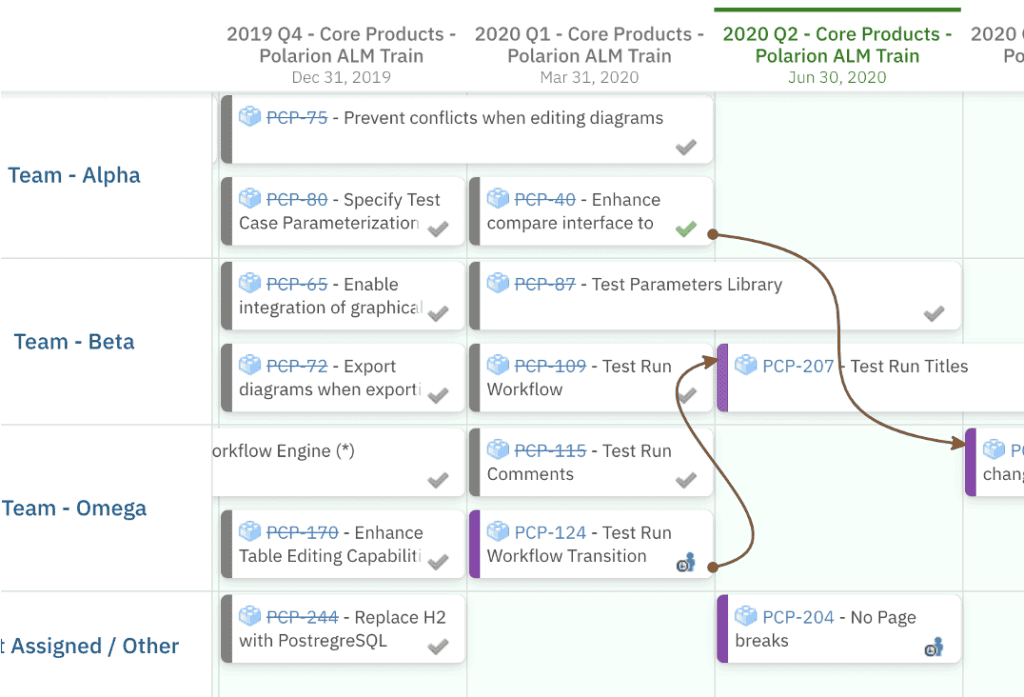The image size is (1024, 697).
Task: Click the feature cube icon beside PCP-170
Action: [x=249, y=530]
